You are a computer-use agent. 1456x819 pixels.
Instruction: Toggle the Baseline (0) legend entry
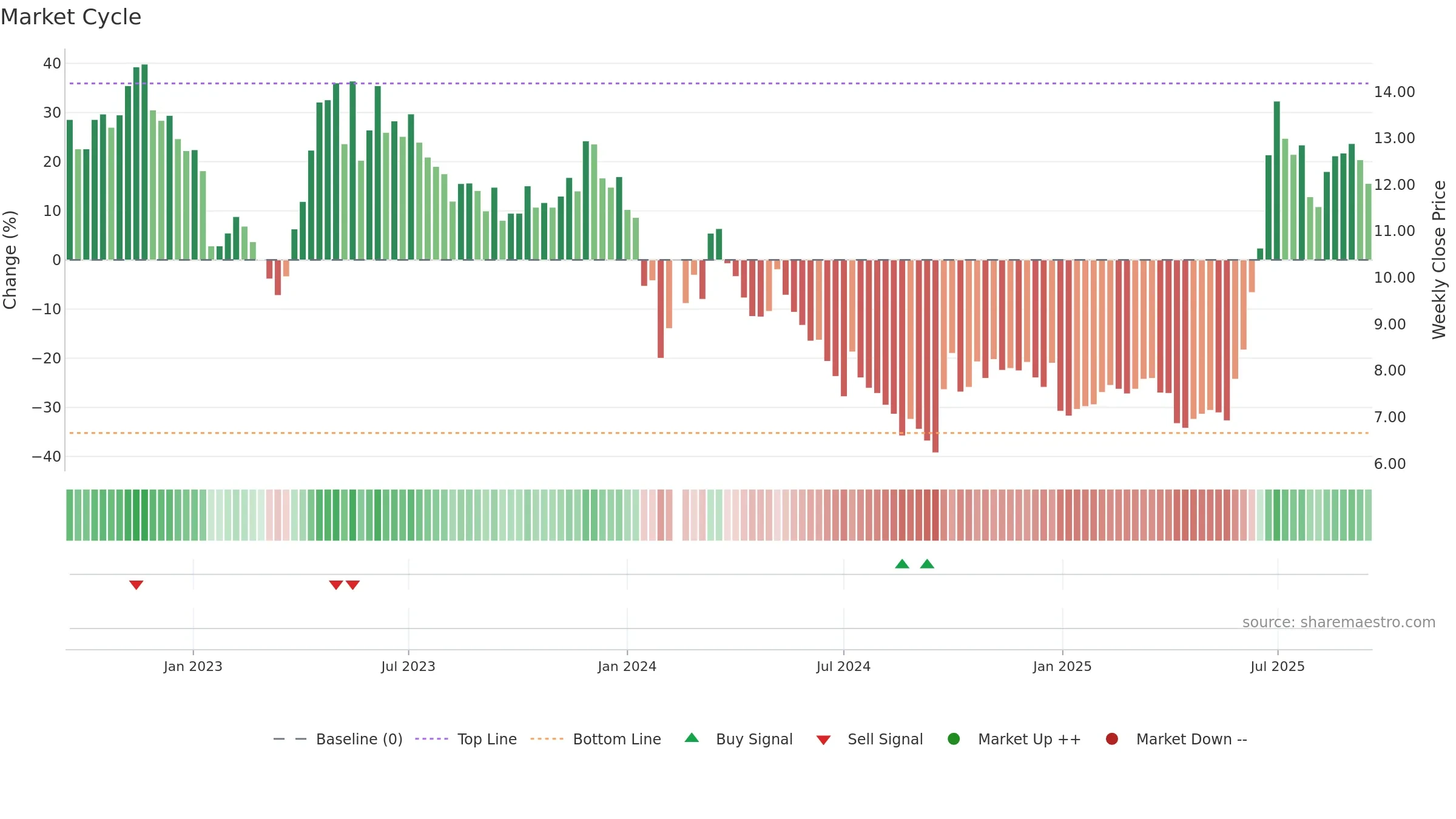pyautogui.click(x=338, y=739)
